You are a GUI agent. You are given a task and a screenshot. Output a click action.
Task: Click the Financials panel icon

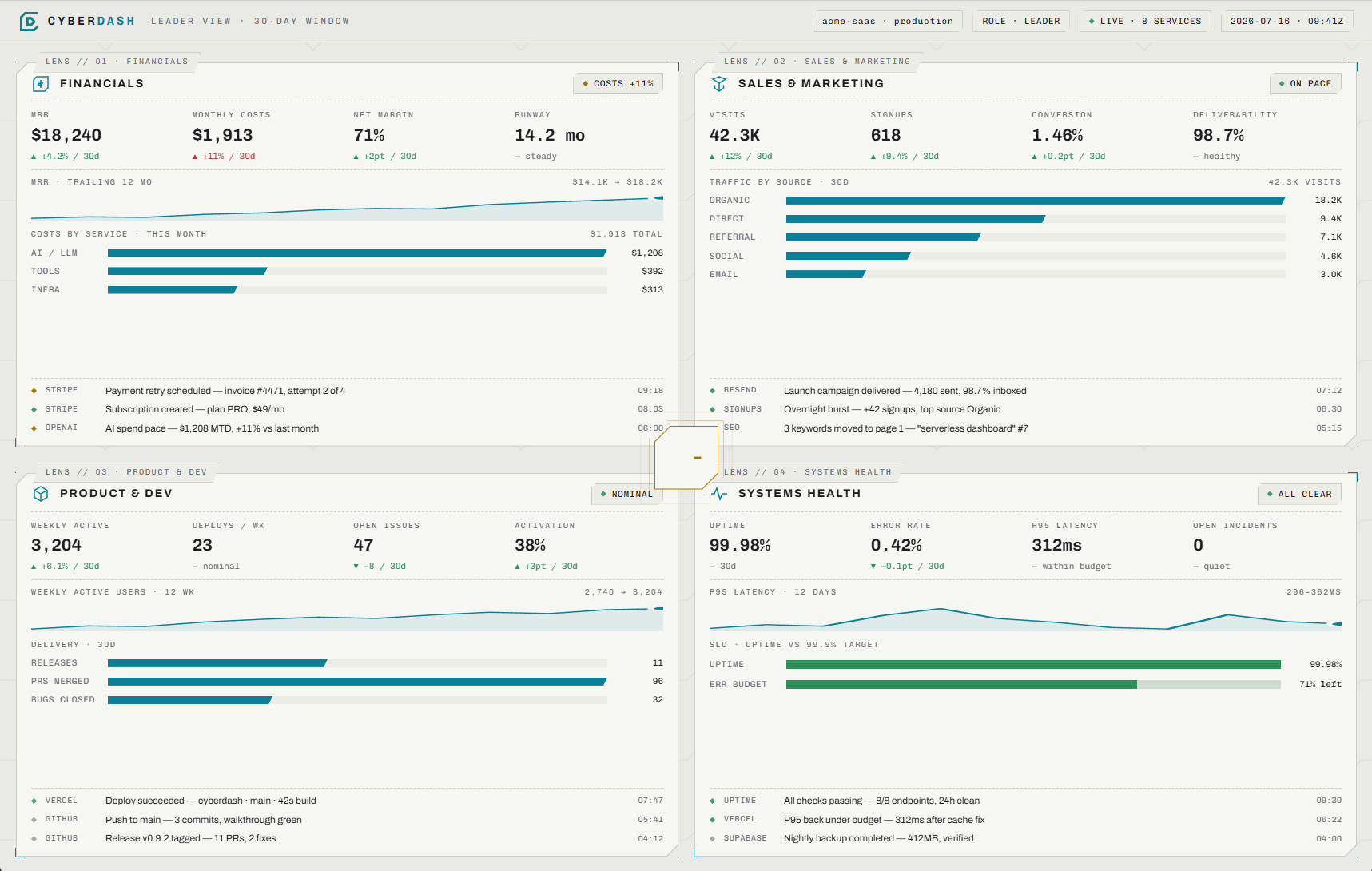click(41, 84)
